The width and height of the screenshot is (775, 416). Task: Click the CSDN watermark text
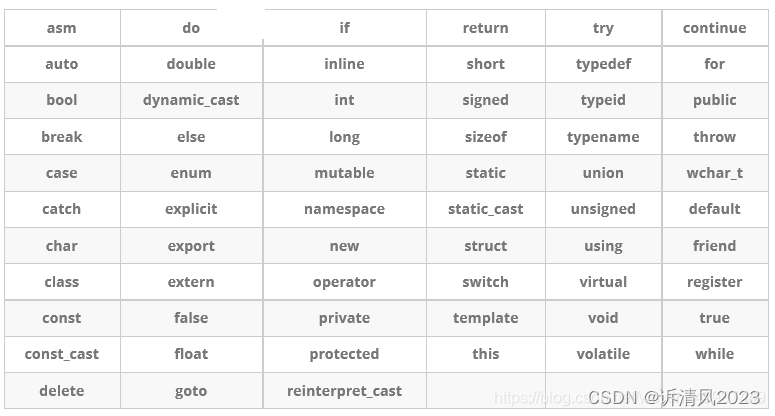pyautogui.click(x=674, y=397)
